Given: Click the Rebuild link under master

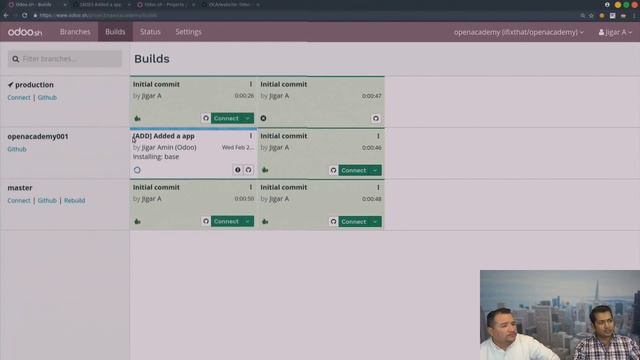Looking at the screenshot, I should tap(75, 200).
